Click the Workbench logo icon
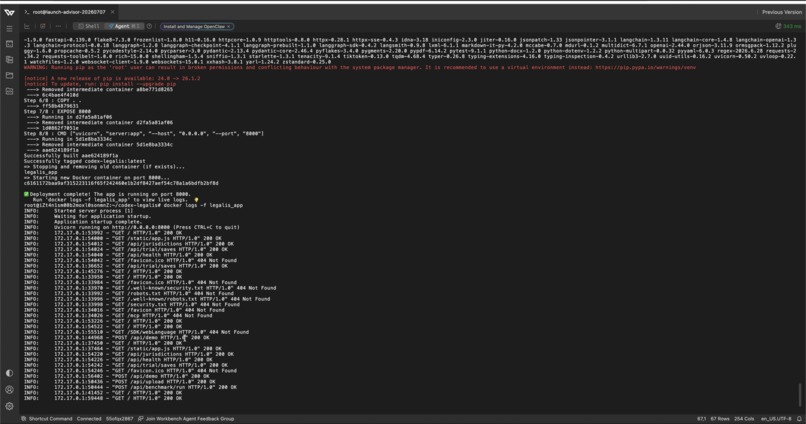Screen dimensions: 806x424 9,12
